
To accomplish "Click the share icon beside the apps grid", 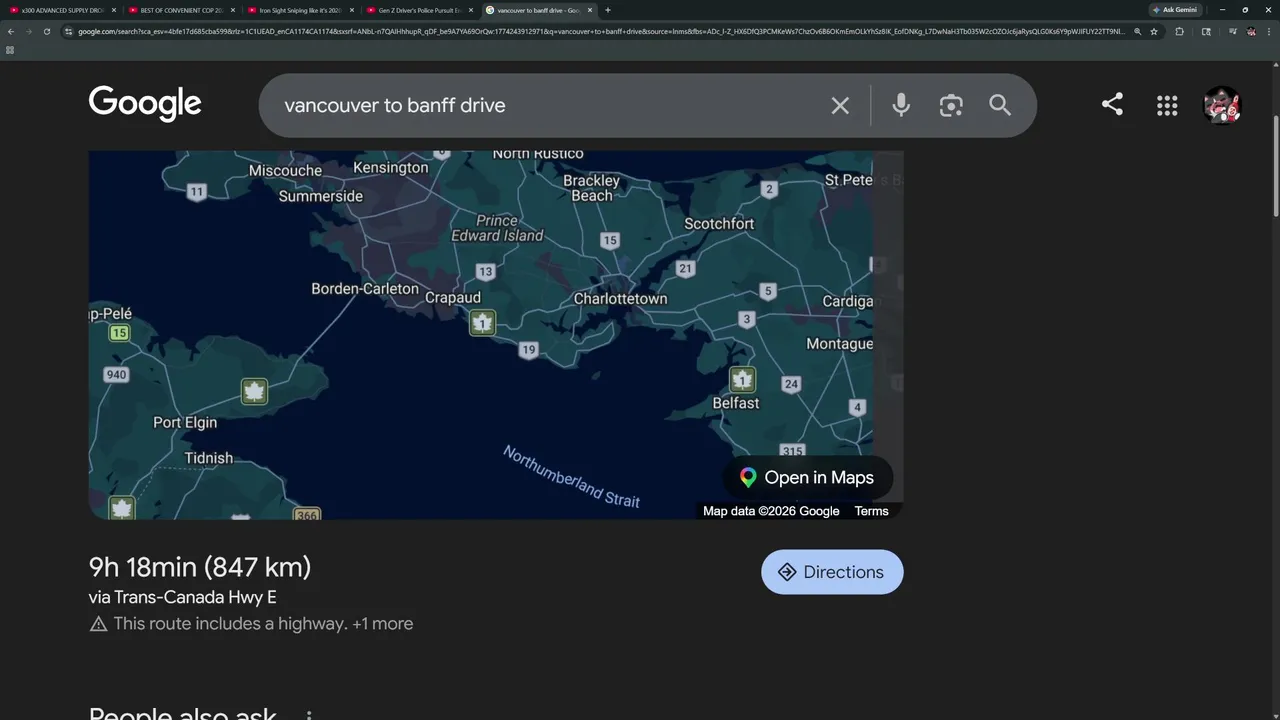I will click(1112, 104).
